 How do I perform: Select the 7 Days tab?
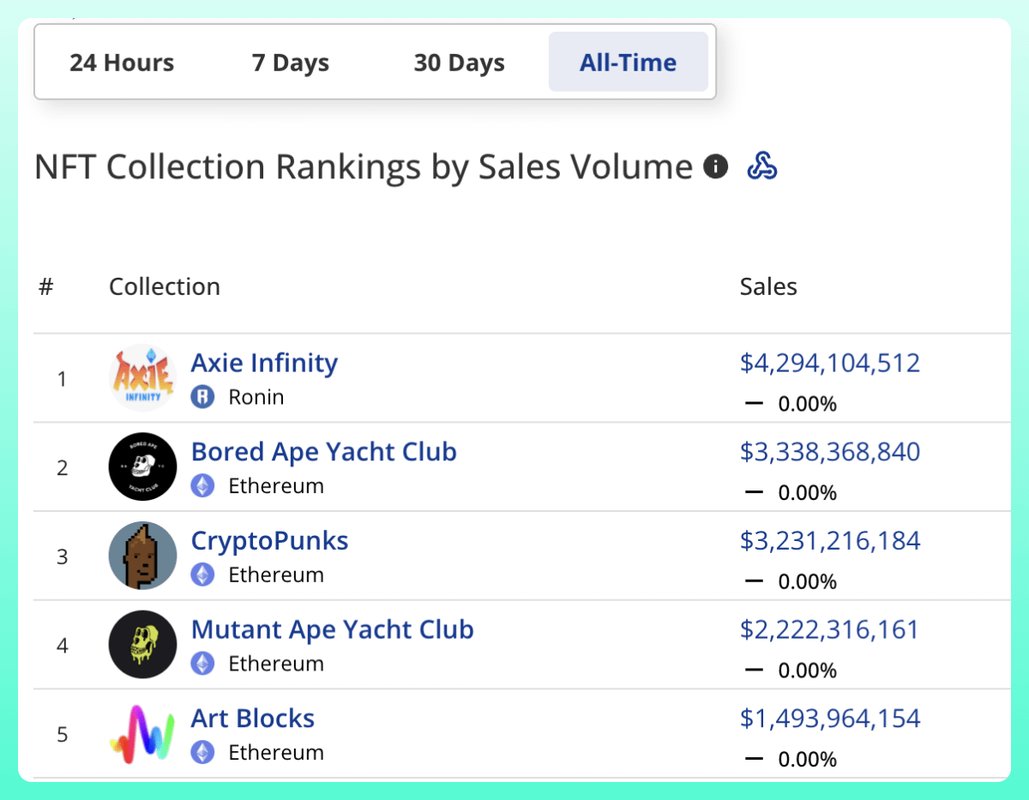coord(290,63)
